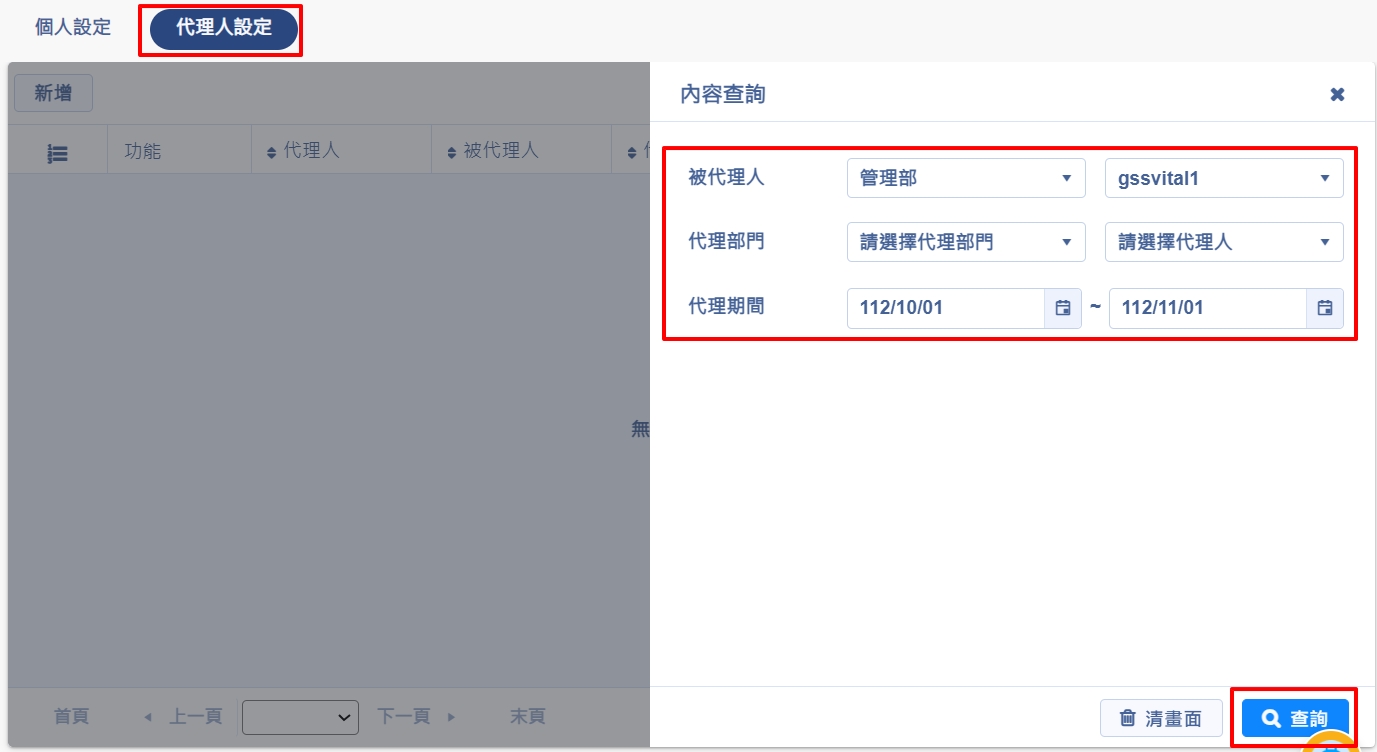Sort by 被代理人 column sort icon

click(x=452, y=153)
